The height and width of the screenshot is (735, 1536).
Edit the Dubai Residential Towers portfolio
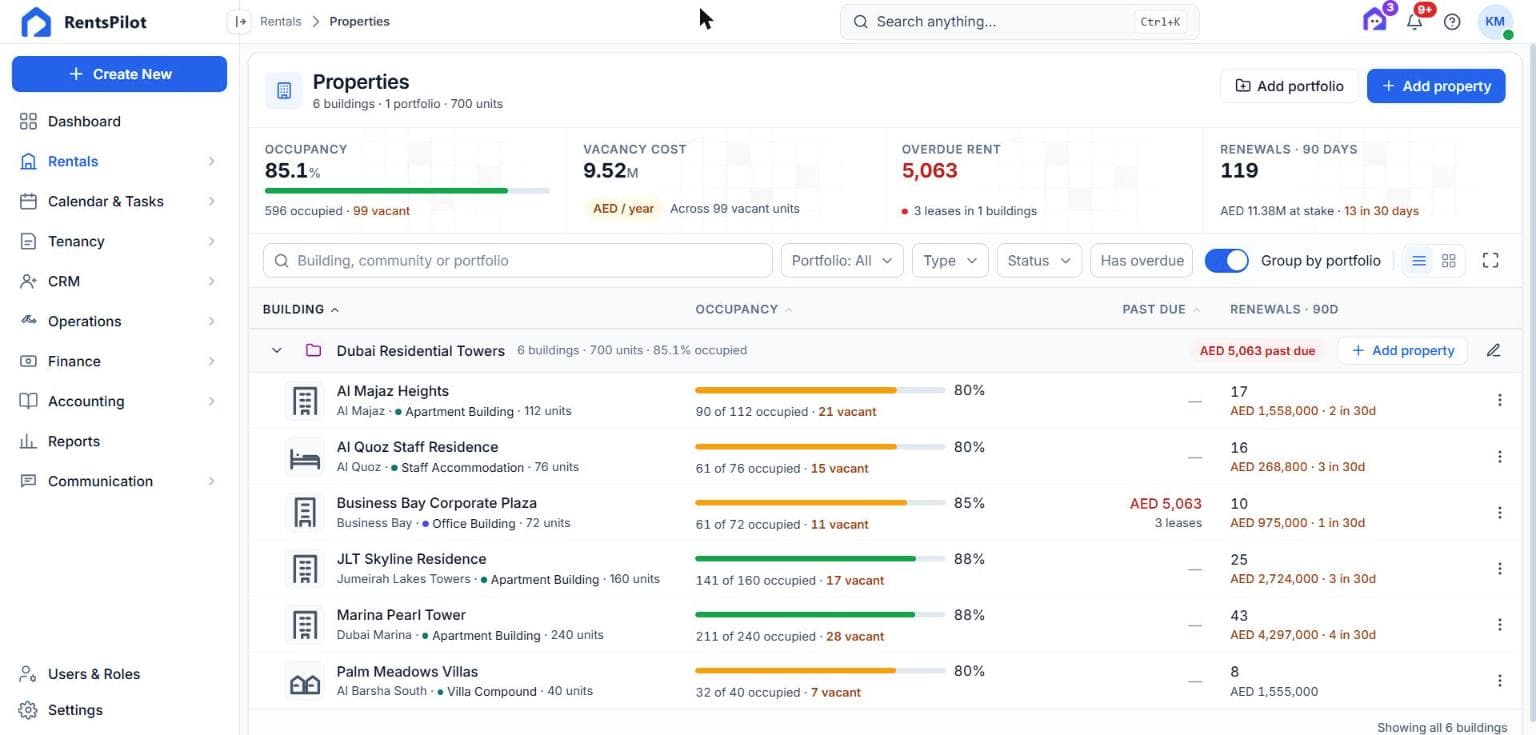pyautogui.click(x=1493, y=351)
